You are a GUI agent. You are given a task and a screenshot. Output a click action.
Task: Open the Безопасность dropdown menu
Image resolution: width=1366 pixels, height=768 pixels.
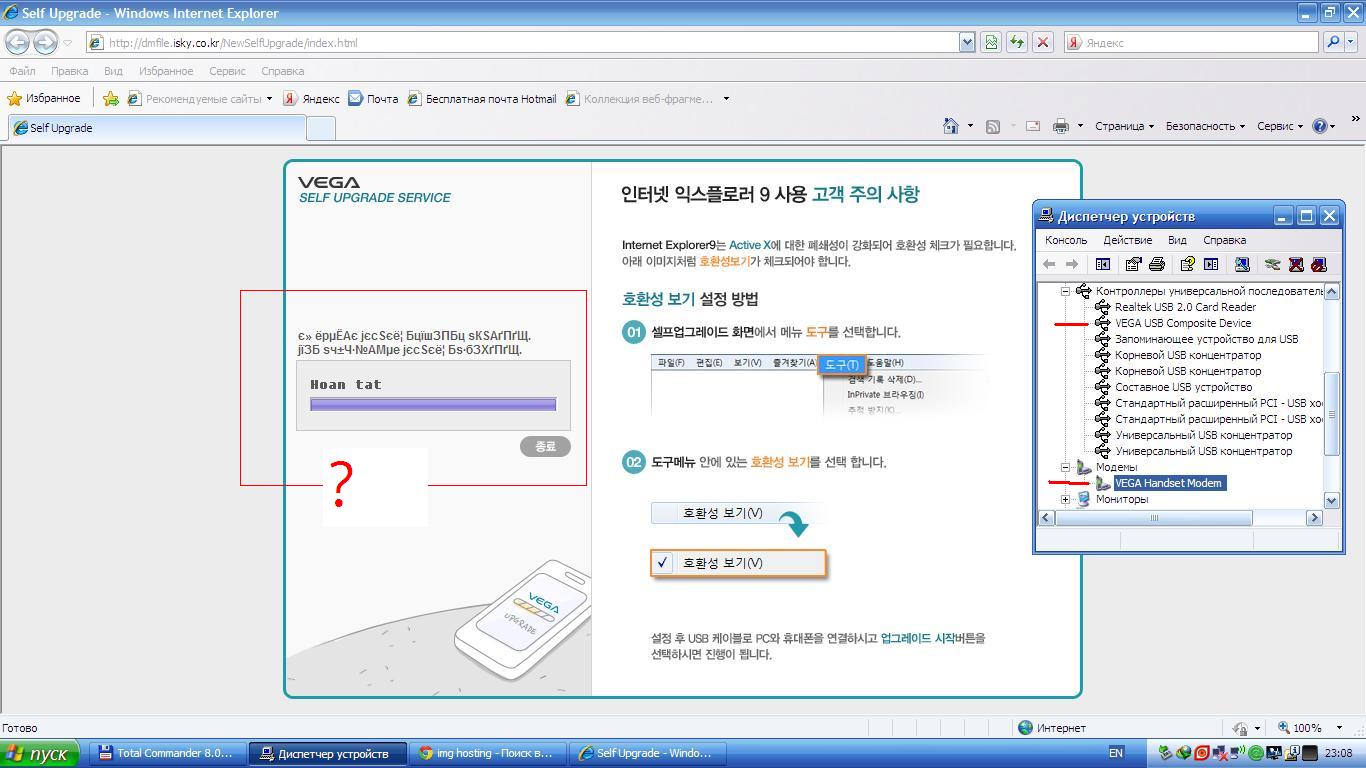pyautogui.click(x=1205, y=126)
